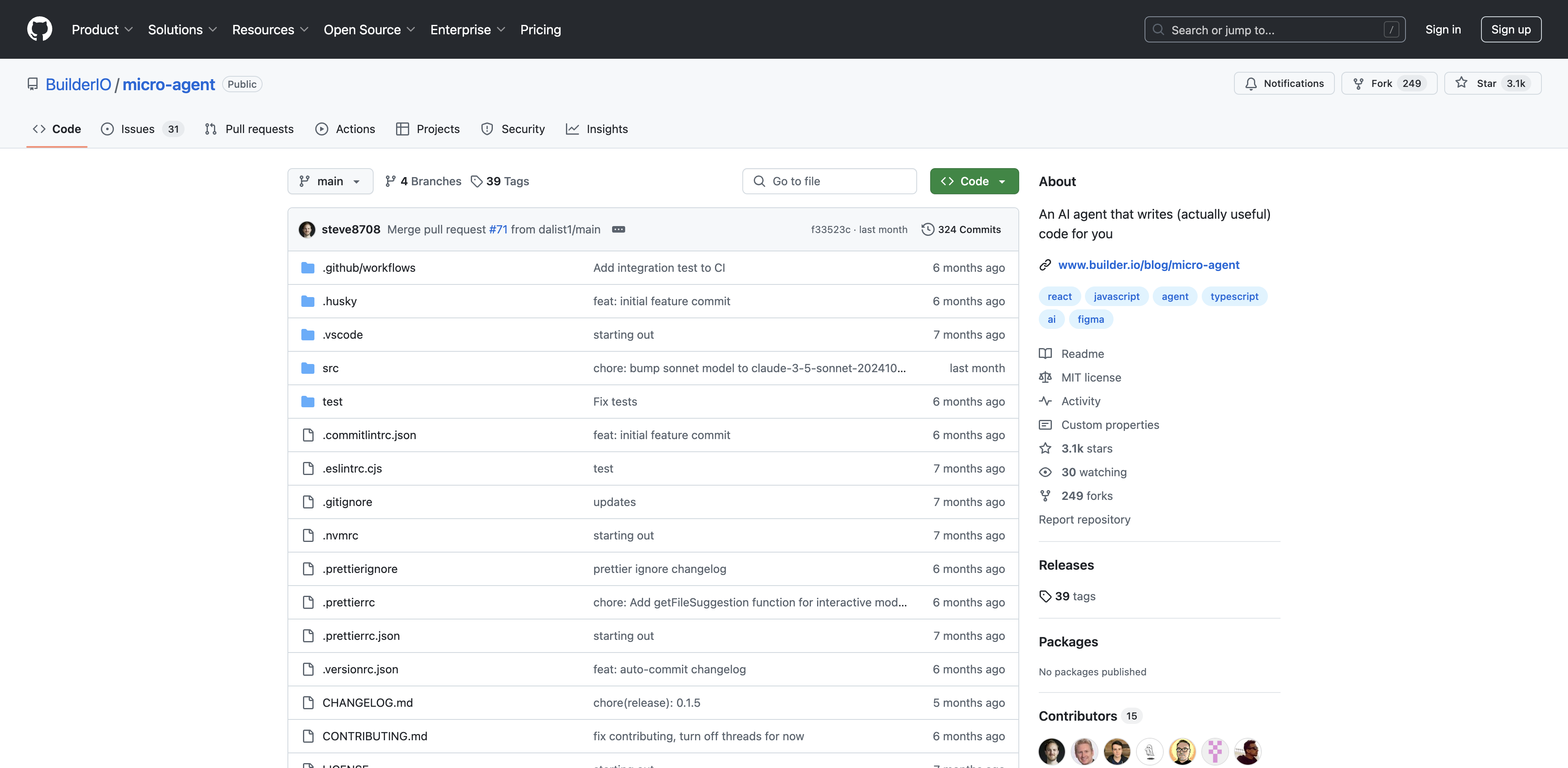
Task: Open the Notifications bell button
Action: (x=1284, y=83)
